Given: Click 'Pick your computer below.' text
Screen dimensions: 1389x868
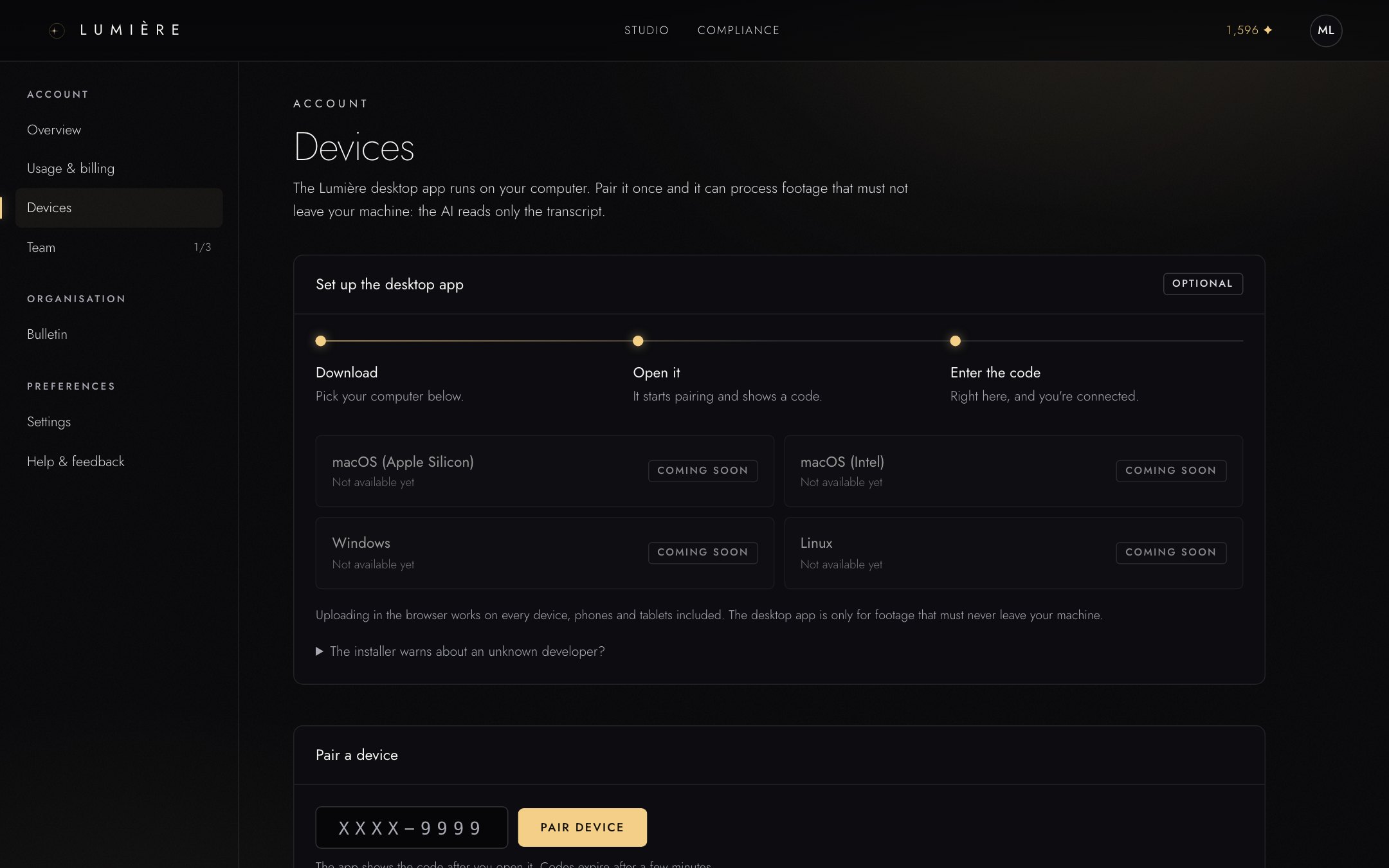Looking at the screenshot, I should [x=390, y=396].
